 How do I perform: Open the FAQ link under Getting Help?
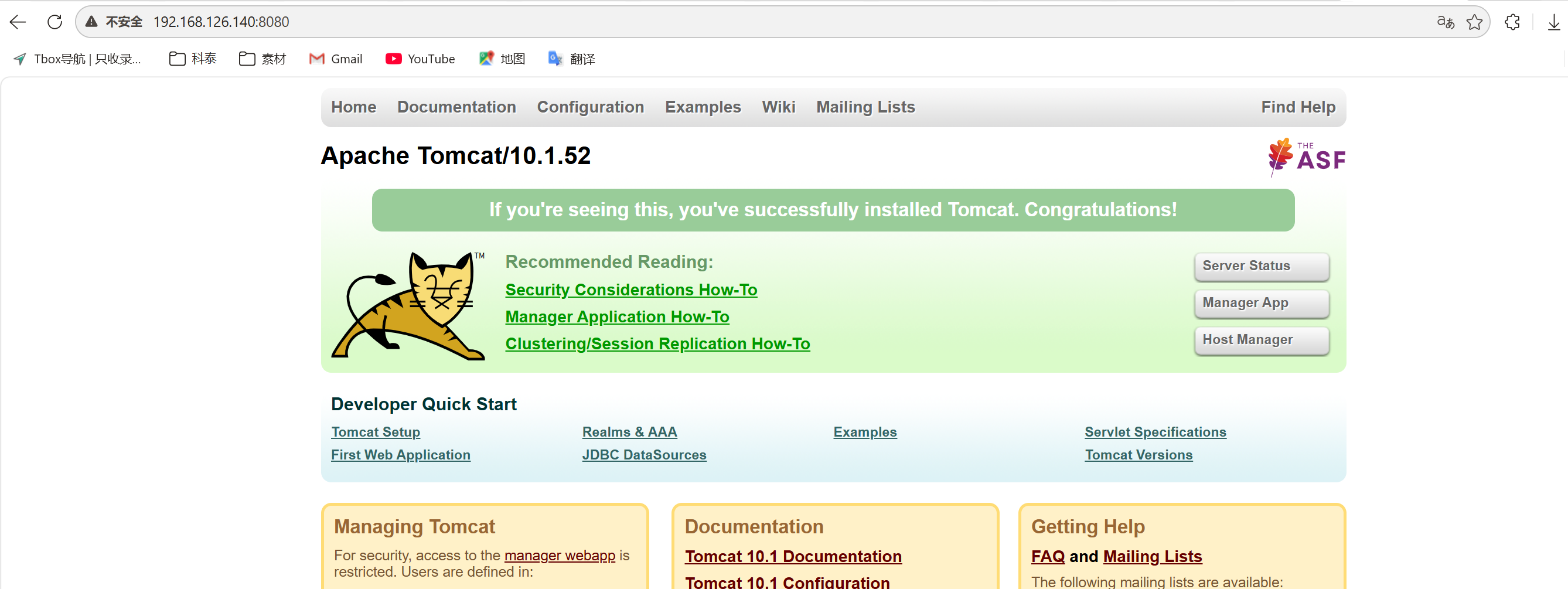coord(1048,556)
